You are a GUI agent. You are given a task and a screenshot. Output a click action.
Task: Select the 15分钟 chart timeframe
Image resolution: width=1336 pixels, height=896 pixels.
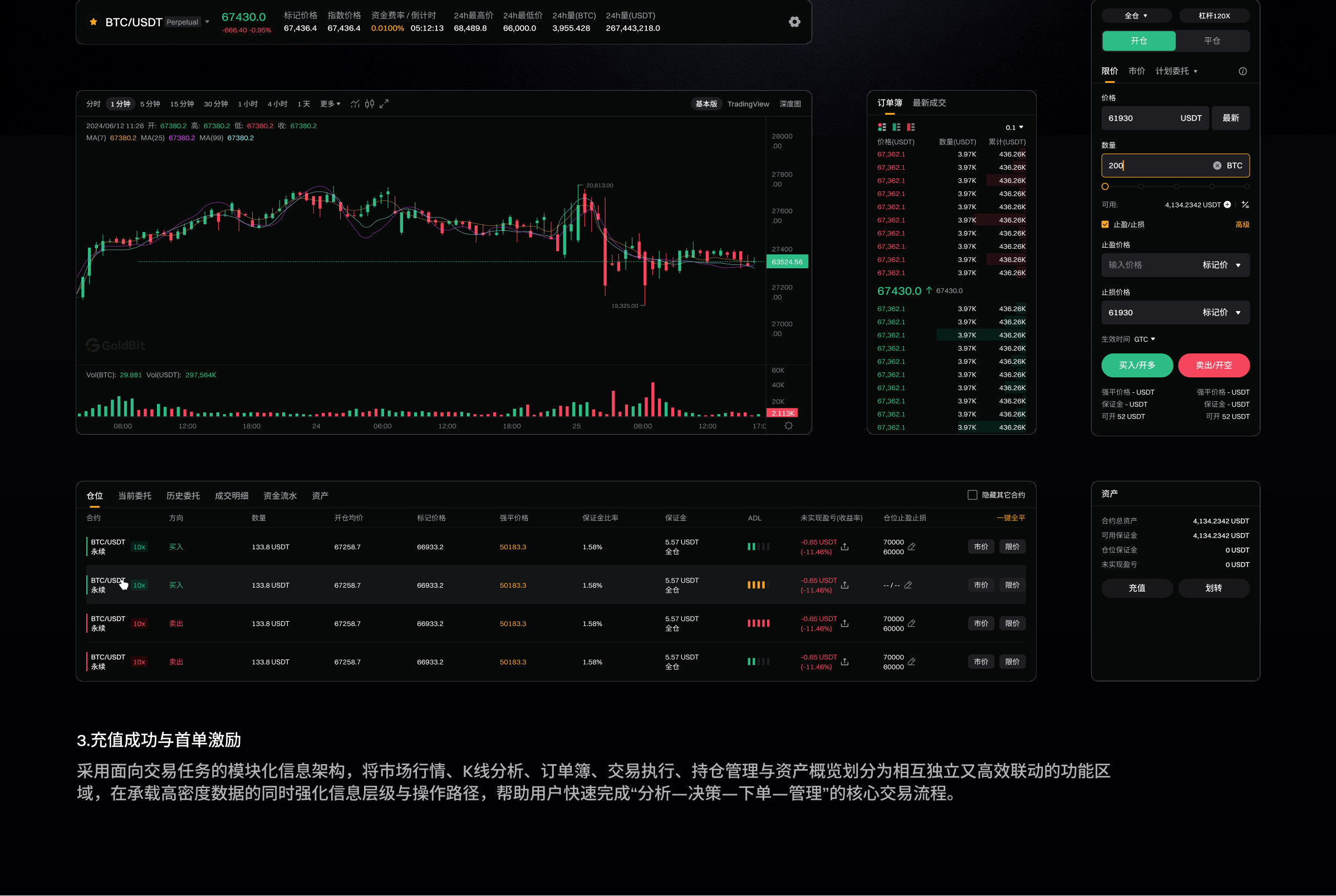(x=181, y=104)
